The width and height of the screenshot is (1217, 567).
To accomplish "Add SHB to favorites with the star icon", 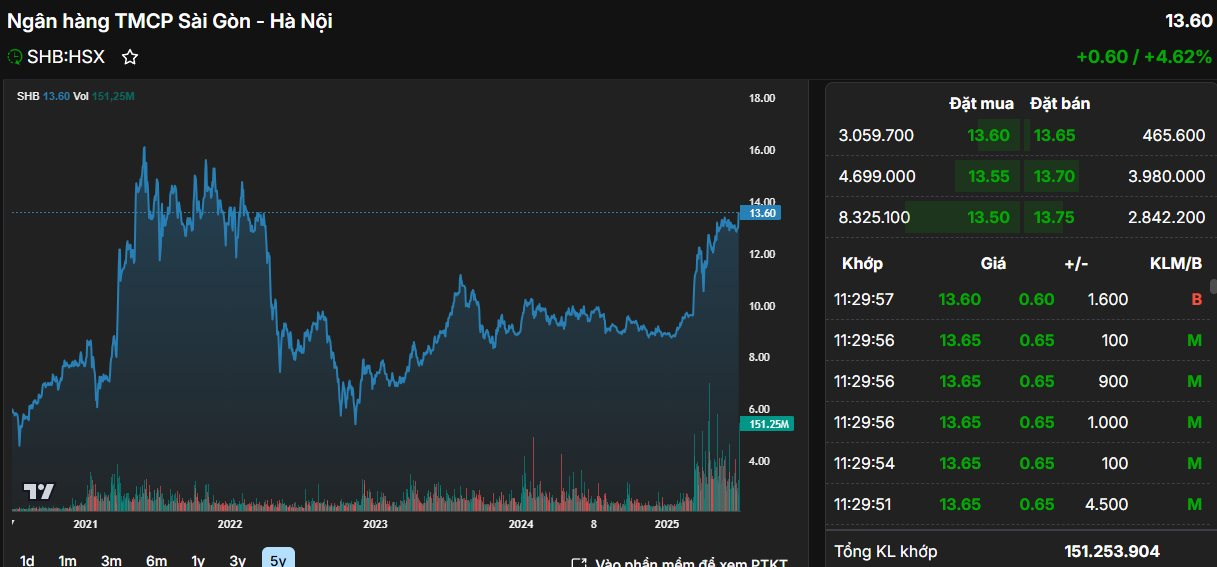I will tap(130, 58).
